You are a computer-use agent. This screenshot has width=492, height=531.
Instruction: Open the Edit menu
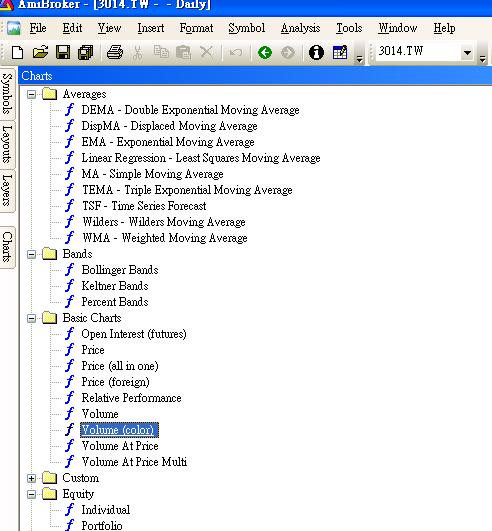72,28
